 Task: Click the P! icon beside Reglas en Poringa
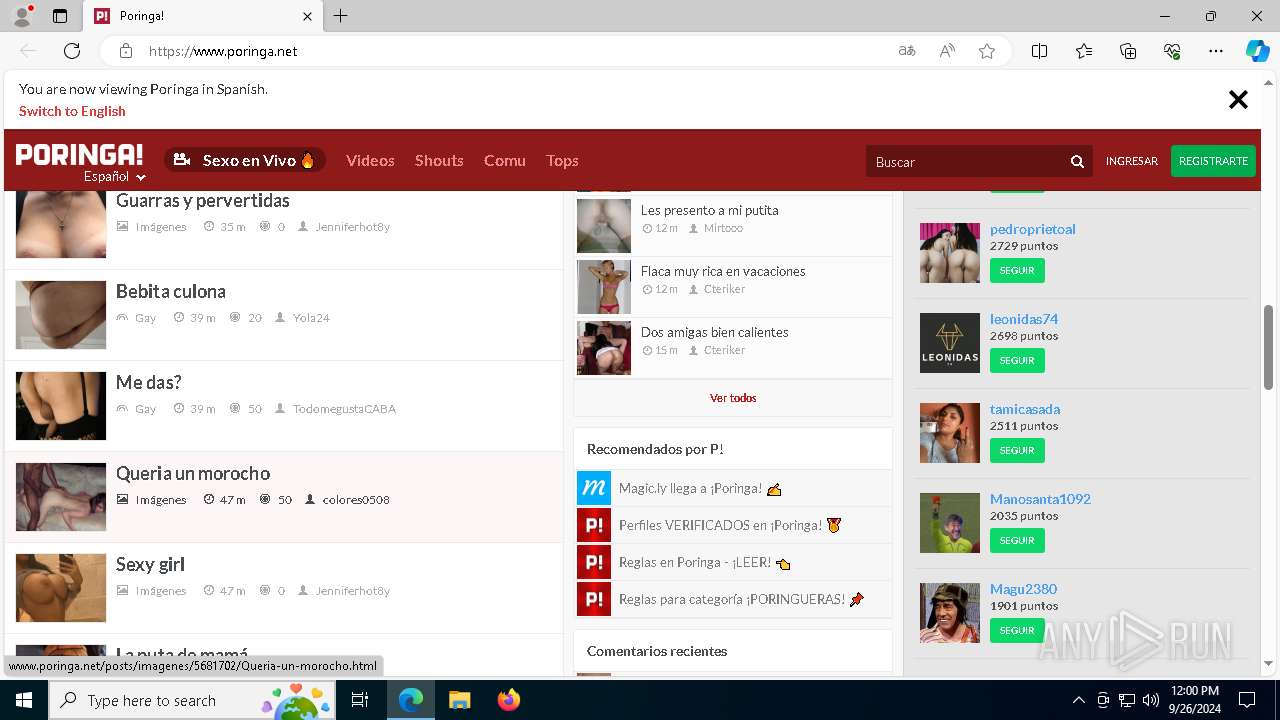click(594, 562)
